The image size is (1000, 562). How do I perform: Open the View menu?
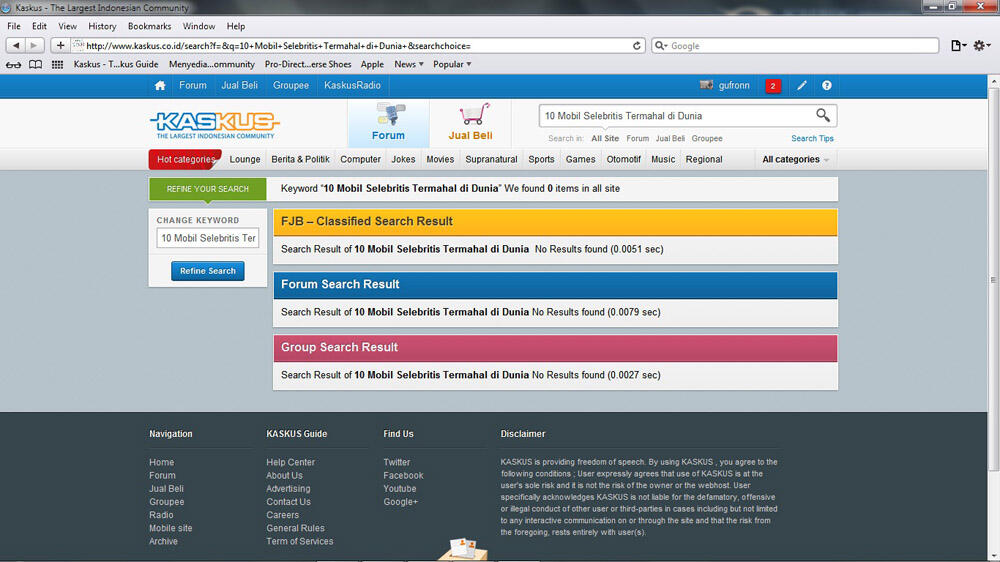68,26
